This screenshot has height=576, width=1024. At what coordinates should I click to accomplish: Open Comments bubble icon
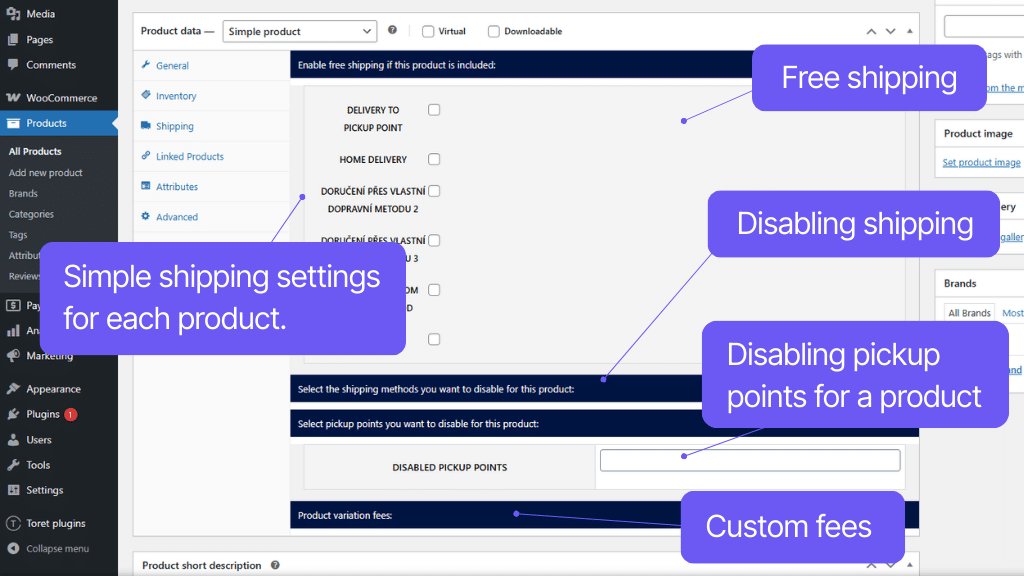pyautogui.click(x=13, y=65)
